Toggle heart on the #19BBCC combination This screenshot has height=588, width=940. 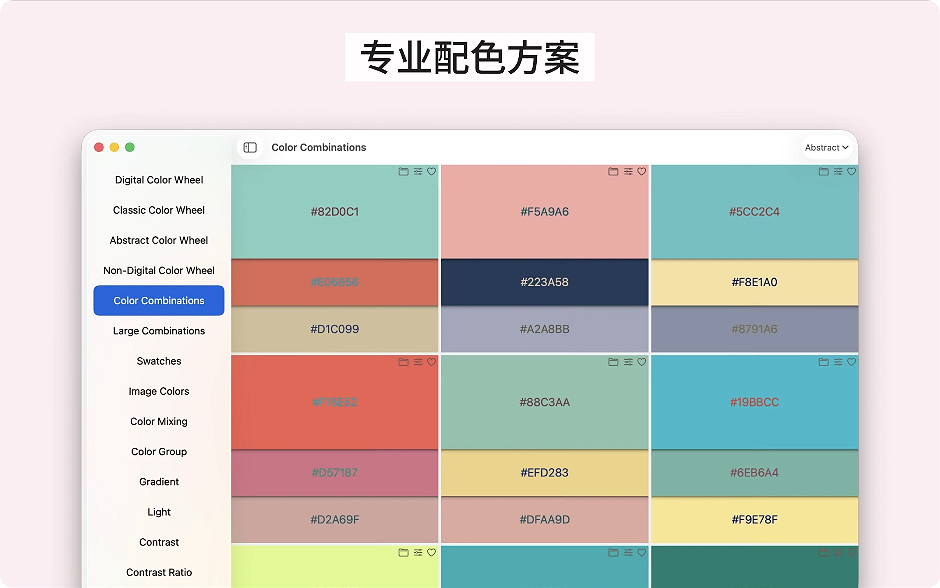(852, 362)
